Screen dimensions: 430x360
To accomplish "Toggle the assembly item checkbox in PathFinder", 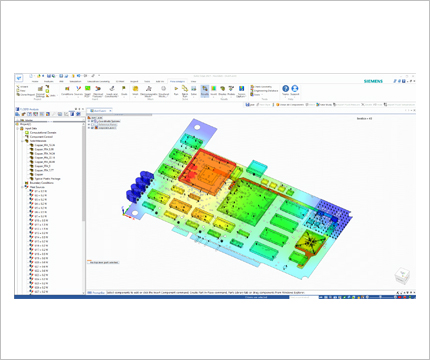I will click(93, 127).
